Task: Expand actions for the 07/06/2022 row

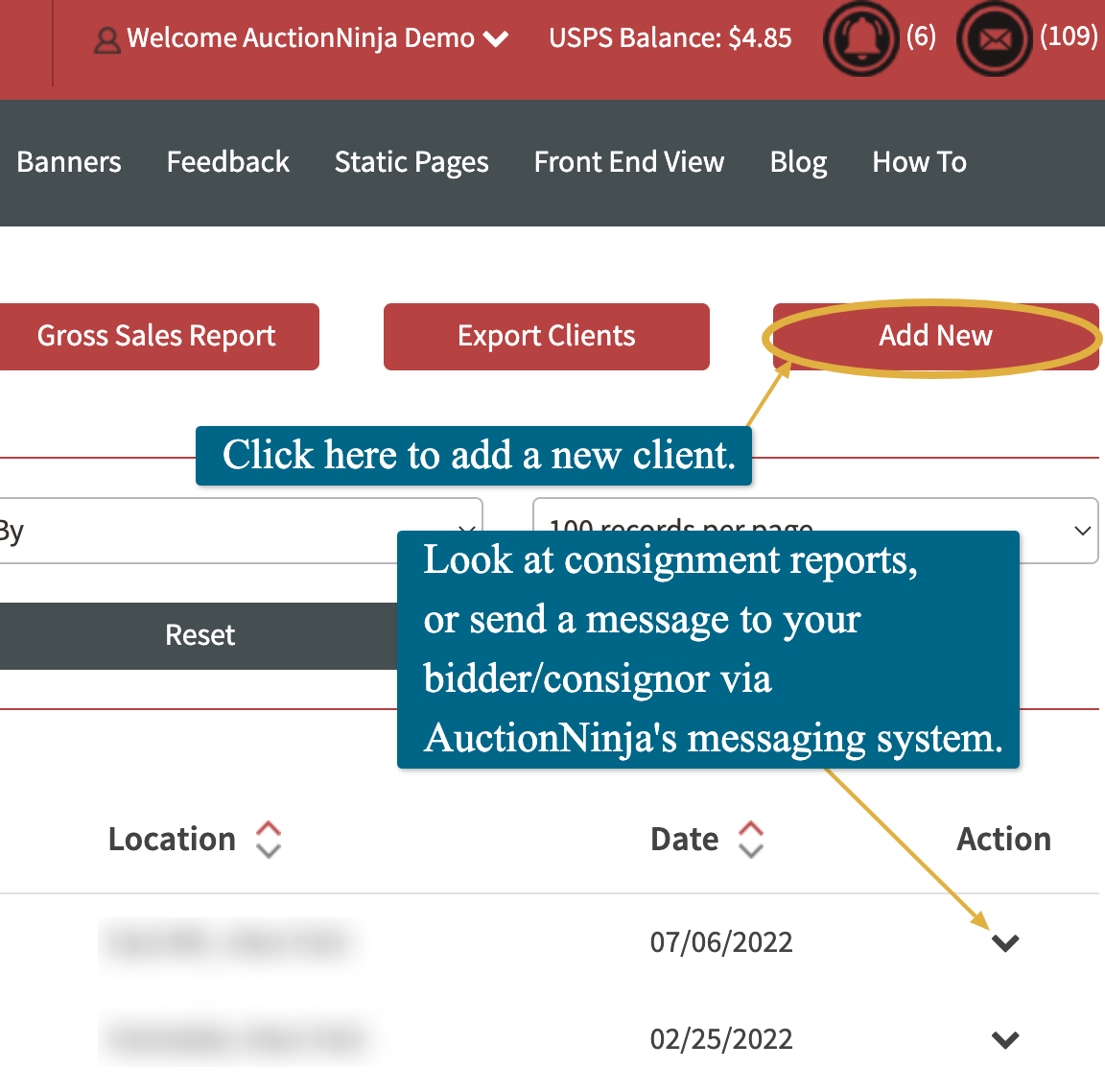Action: 1005,942
